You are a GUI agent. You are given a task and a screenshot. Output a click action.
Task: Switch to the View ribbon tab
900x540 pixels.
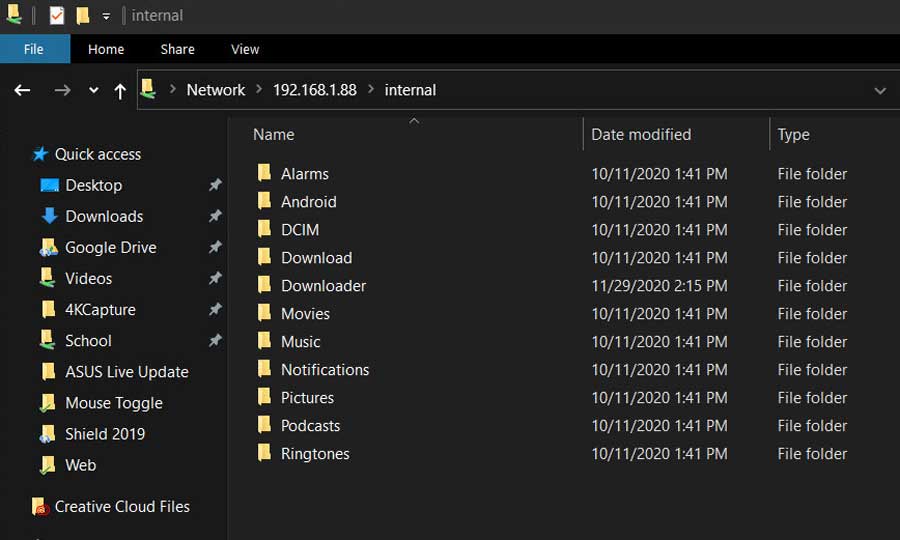tap(245, 49)
